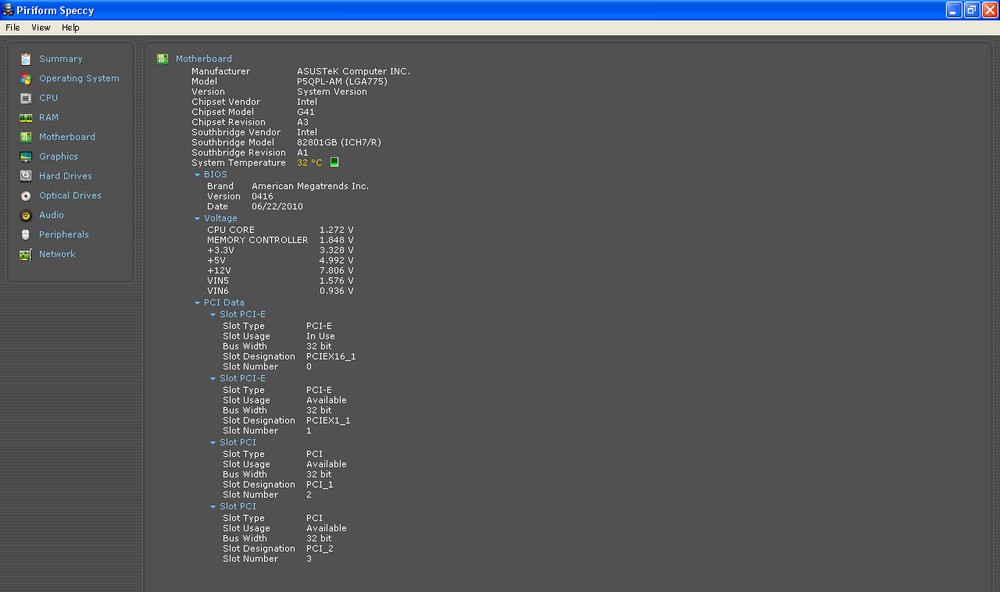Click the MEMORY CONTROLLER voltage label
Viewport: 1000px width, 592px height.
pos(258,240)
